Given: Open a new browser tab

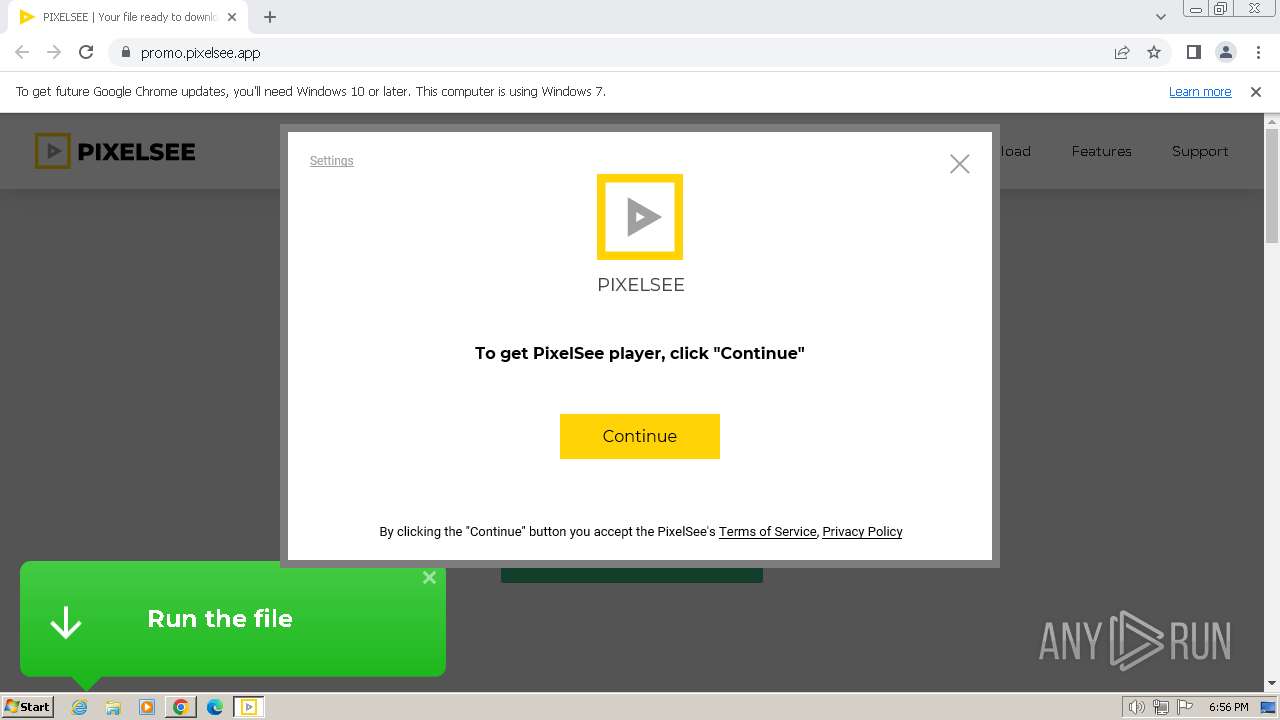Looking at the screenshot, I should [270, 17].
